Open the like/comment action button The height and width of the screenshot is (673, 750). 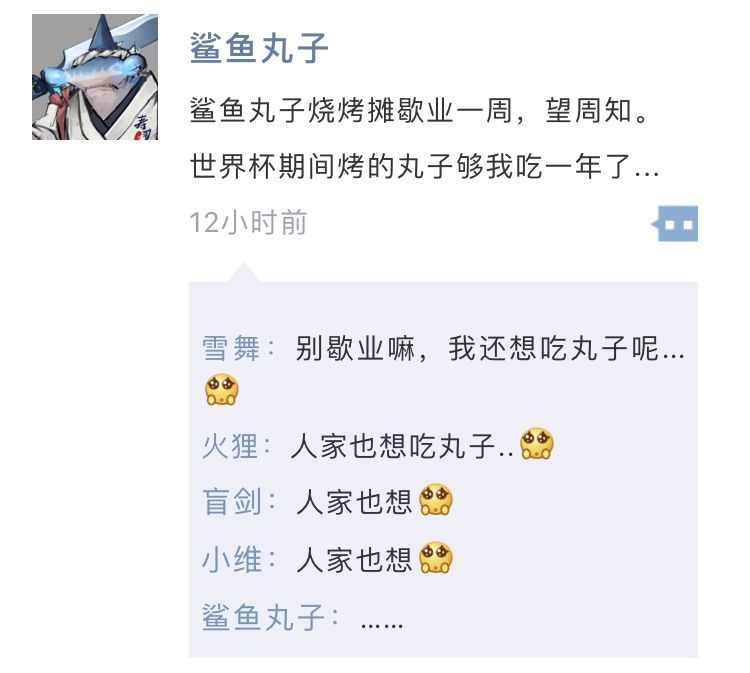[675, 223]
